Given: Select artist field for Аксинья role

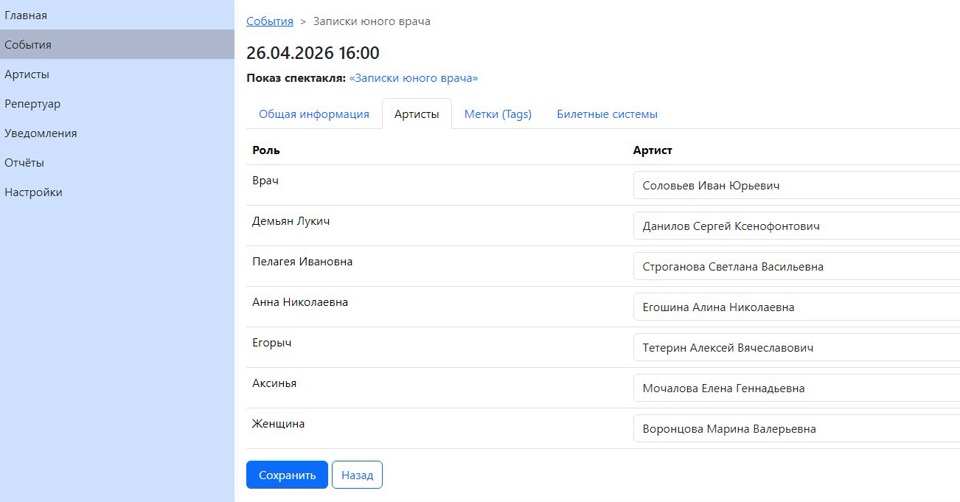Looking at the screenshot, I should pyautogui.click(x=796, y=388).
